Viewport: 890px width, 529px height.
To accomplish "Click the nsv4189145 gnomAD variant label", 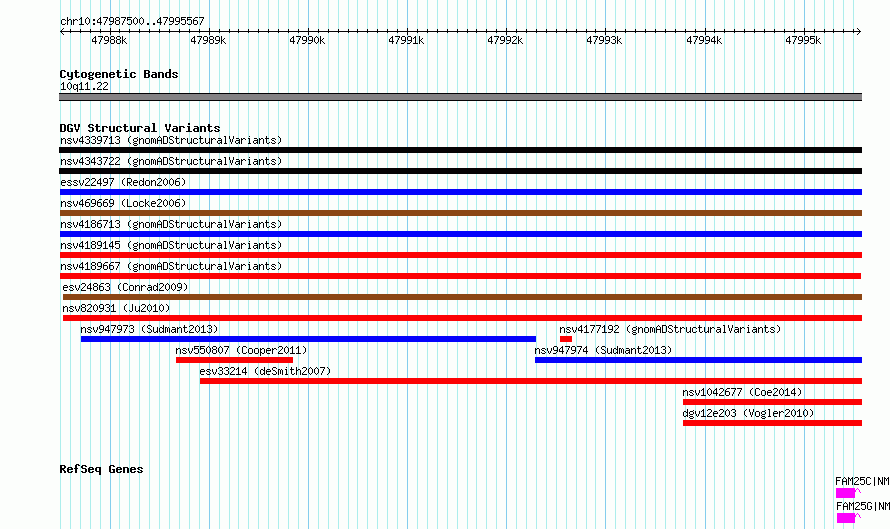I will 171,245.
